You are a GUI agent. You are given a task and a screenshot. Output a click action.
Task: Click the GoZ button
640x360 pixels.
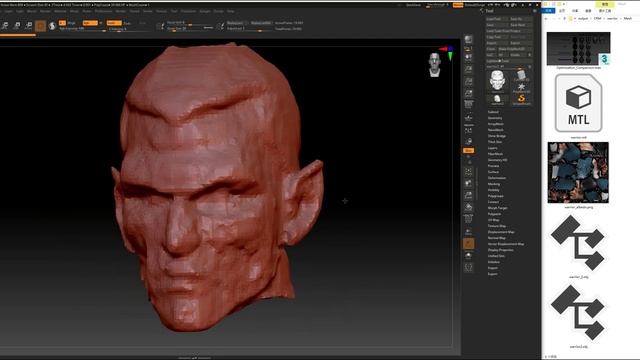point(490,55)
